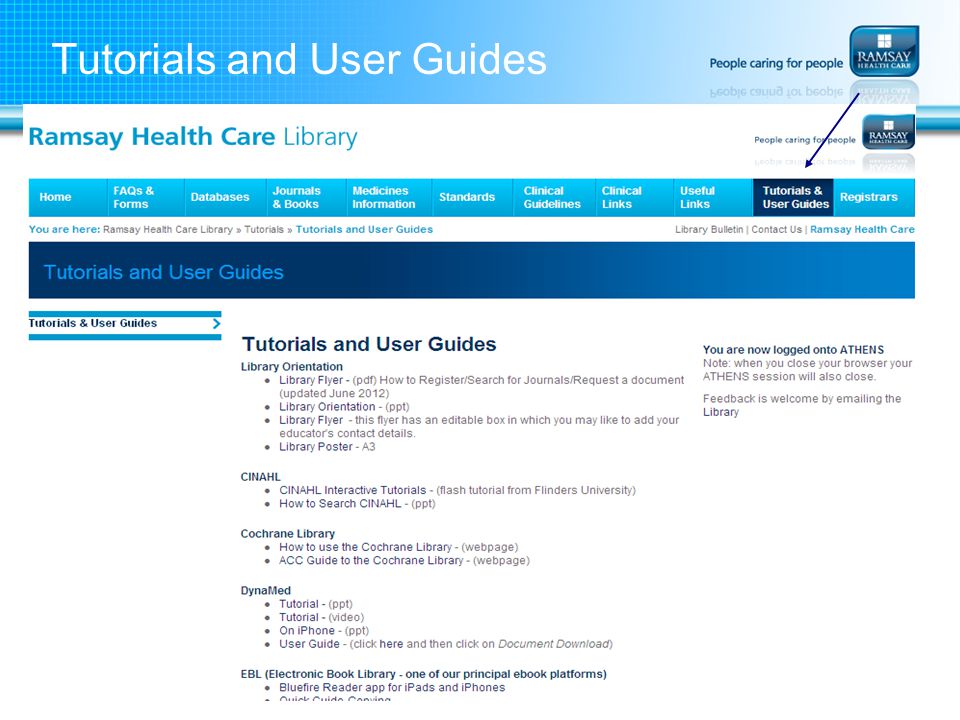Open the Contact Us link

[776, 230]
